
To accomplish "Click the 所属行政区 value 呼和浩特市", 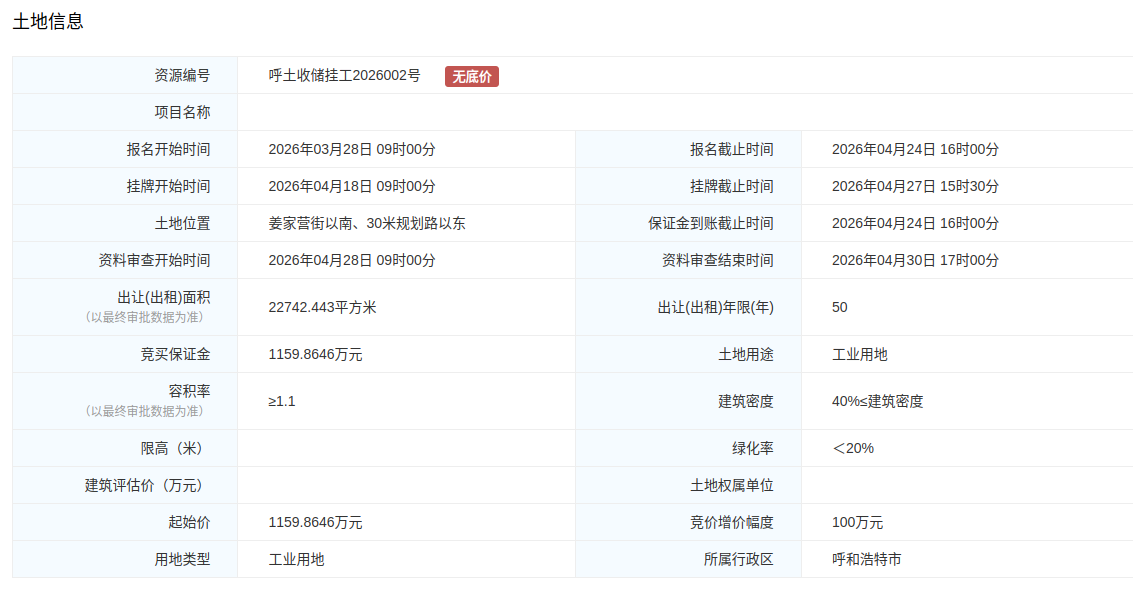I will tap(866, 559).
